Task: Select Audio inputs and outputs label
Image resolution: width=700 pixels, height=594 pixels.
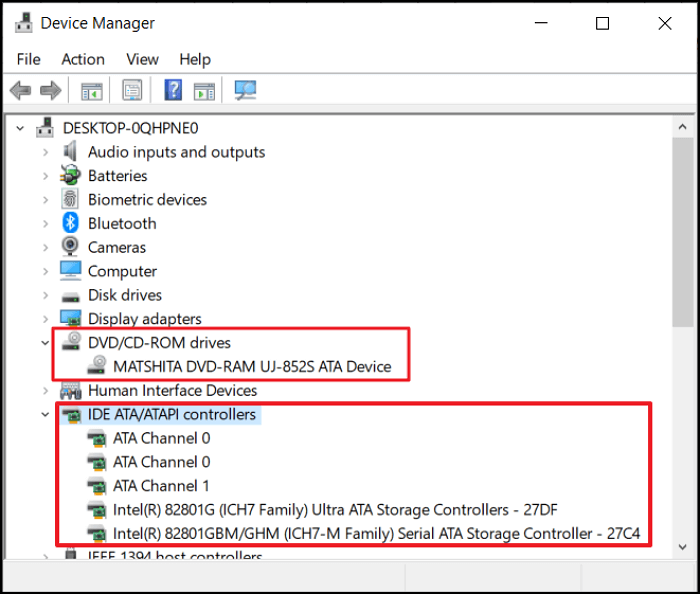Action: pyautogui.click(x=176, y=152)
